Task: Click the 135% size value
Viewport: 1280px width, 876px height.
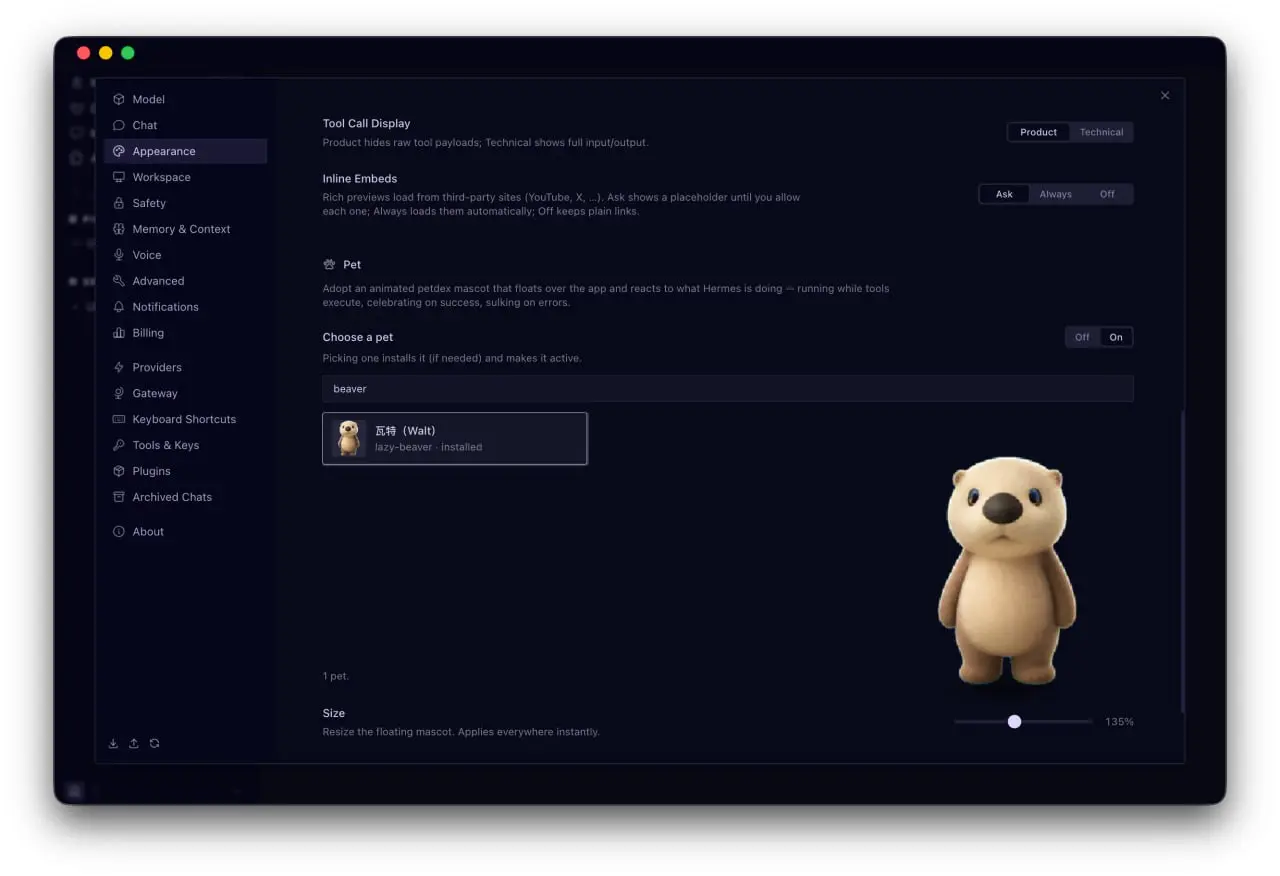Action: (1119, 721)
